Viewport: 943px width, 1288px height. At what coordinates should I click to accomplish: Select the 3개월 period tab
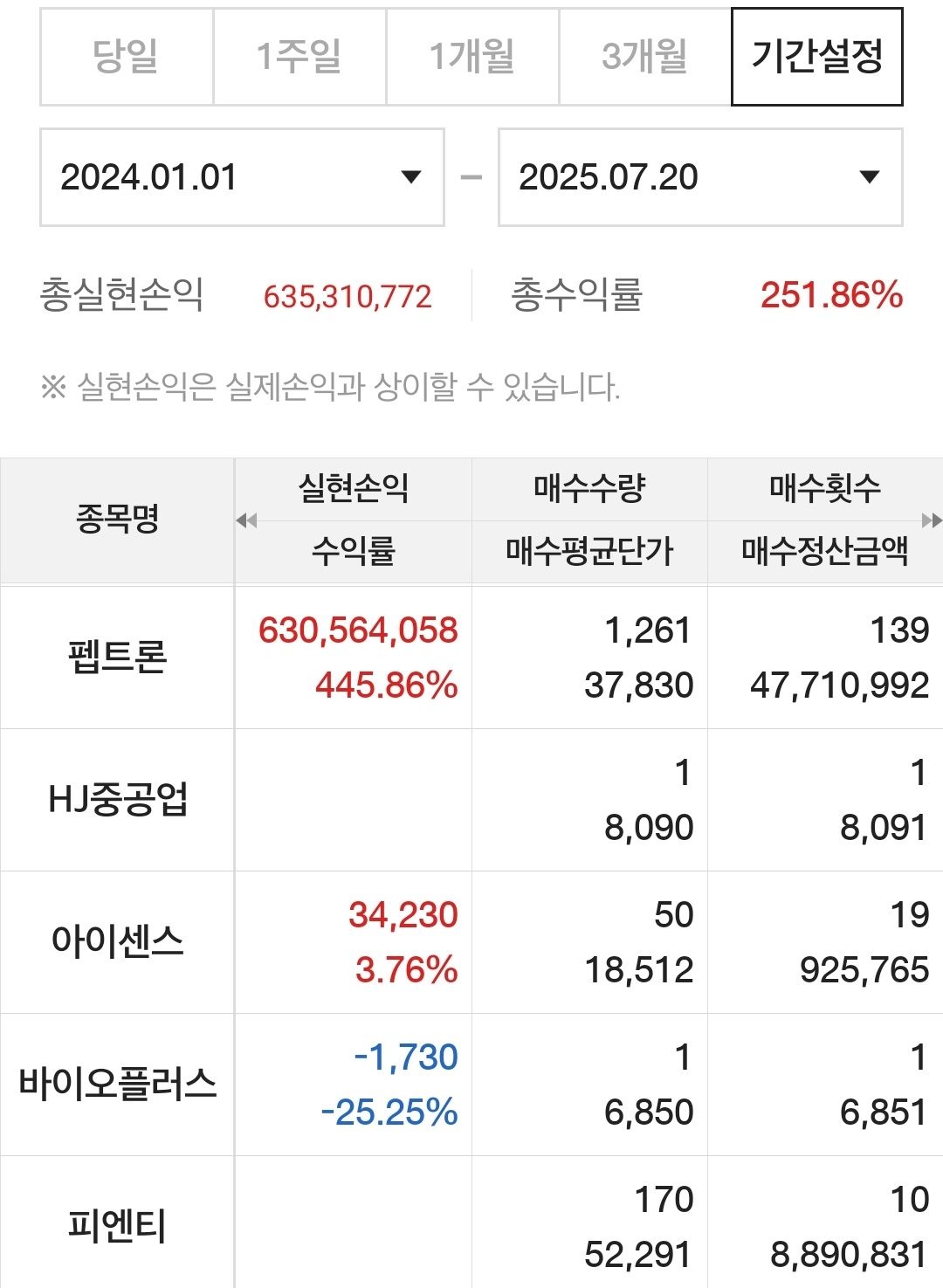(x=645, y=57)
